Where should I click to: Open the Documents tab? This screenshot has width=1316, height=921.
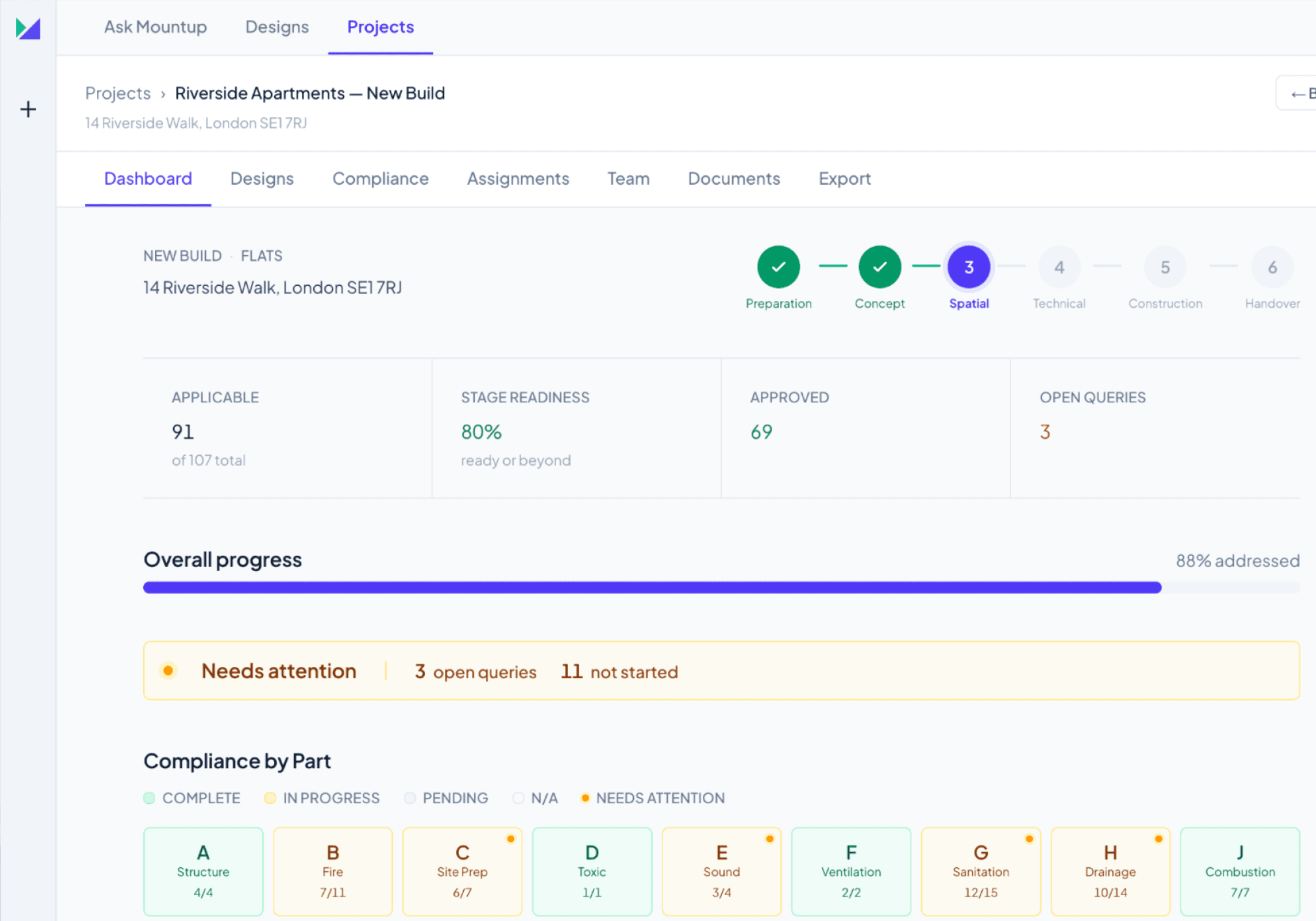[x=734, y=179]
